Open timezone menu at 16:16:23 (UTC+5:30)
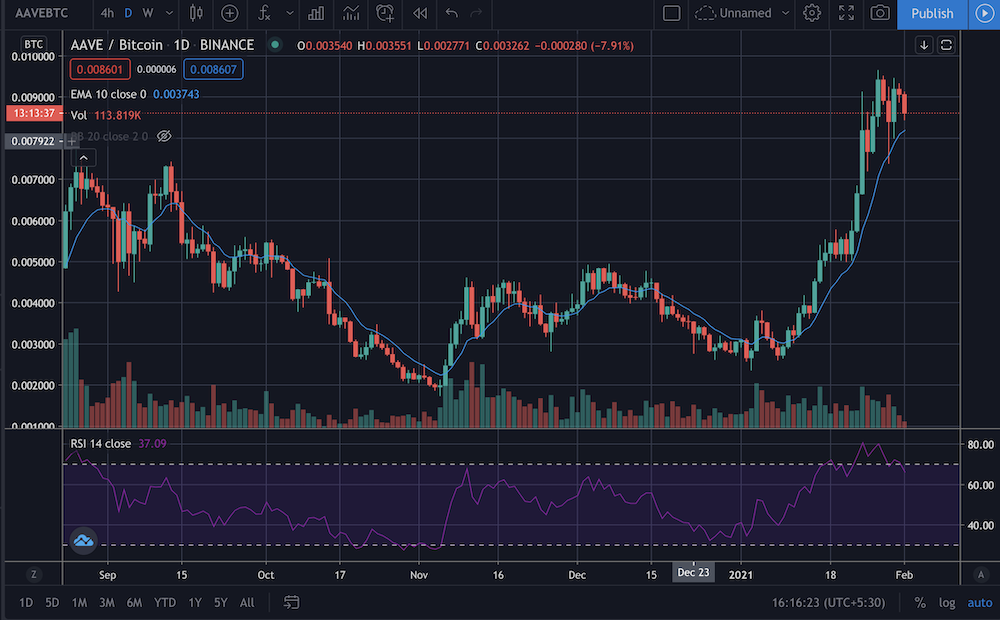This screenshot has width=1000, height=620. point(828,602)
